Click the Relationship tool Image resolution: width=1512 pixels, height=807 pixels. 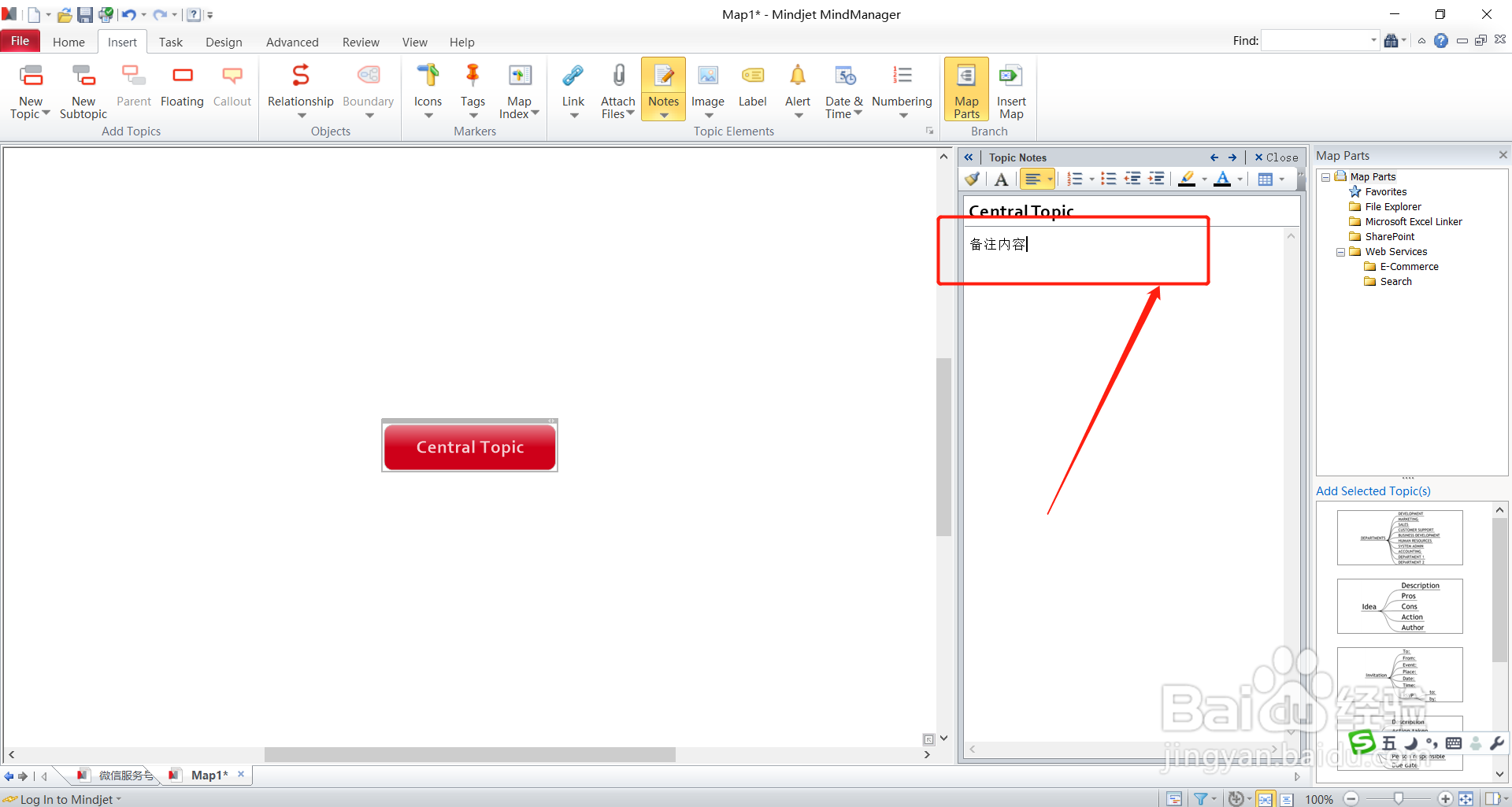tap(300, 91)
